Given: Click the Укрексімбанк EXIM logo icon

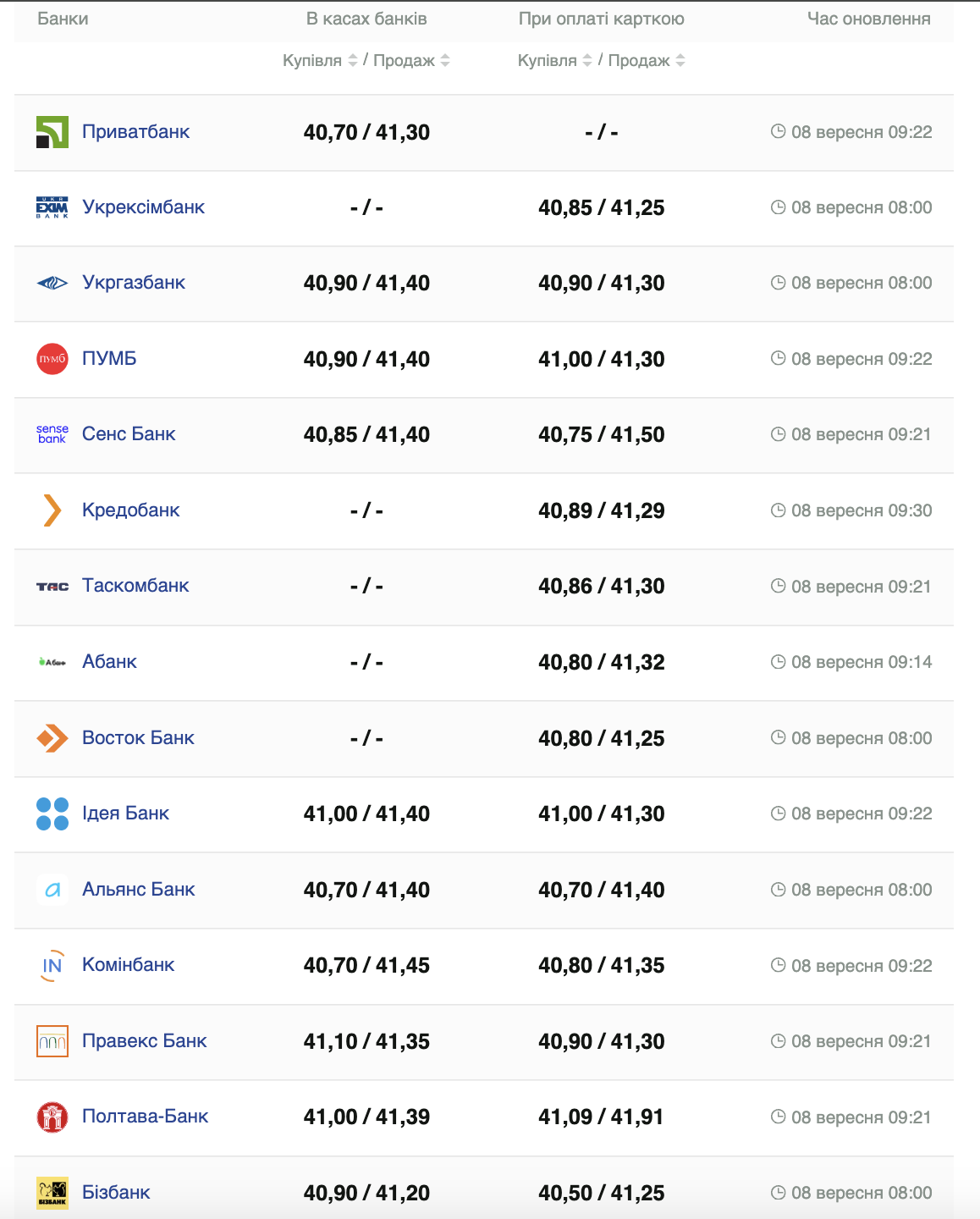Looking at the screenshot, I should pyautogui.click(x=52, y=207).
